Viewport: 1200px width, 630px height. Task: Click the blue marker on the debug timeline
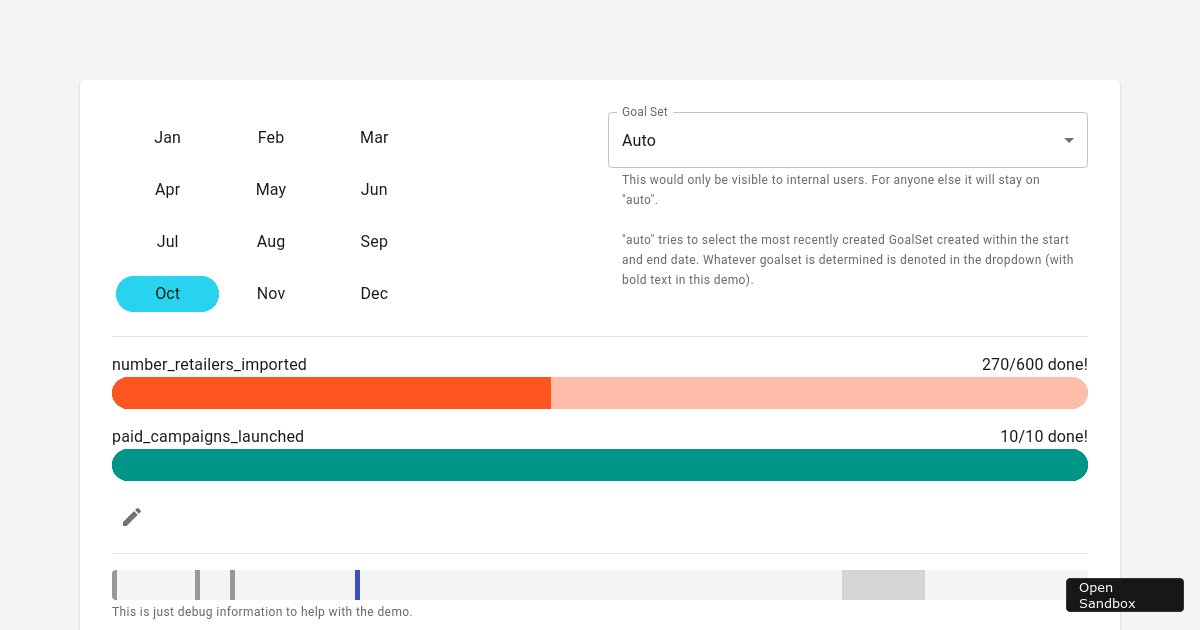point(357,585)
